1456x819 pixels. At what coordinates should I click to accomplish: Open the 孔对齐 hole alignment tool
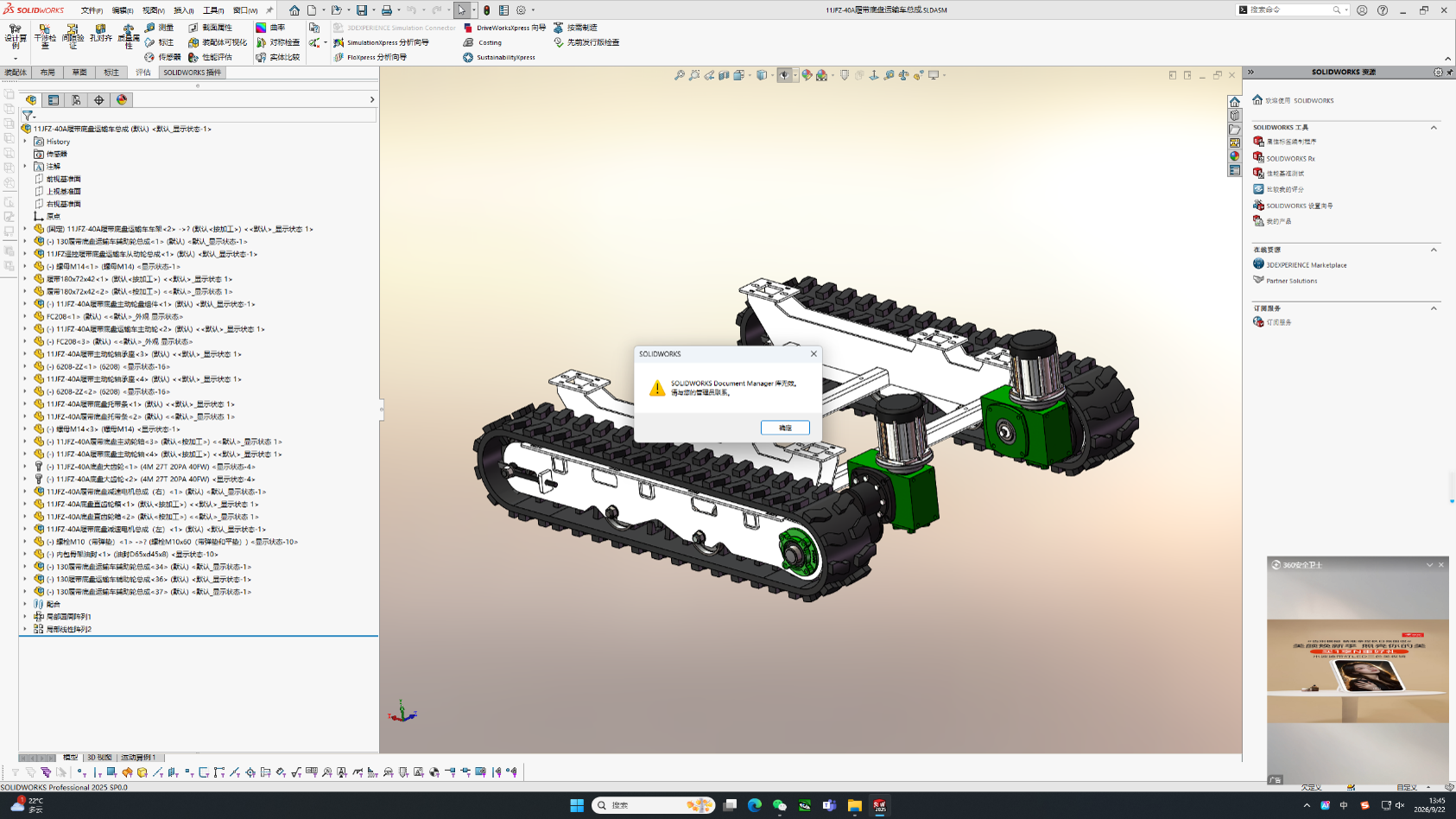[100, 33]
